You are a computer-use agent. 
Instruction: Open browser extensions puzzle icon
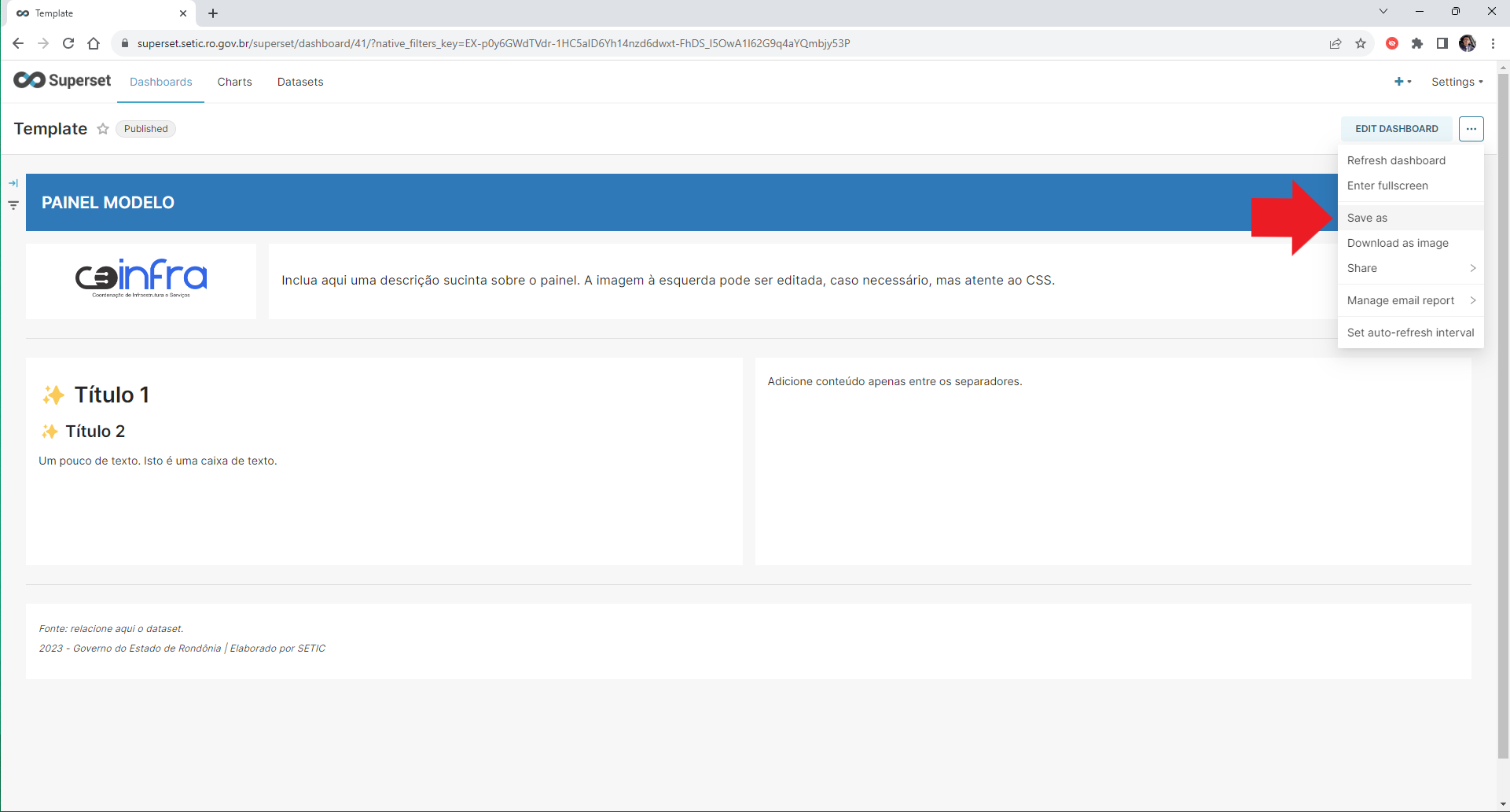1417,43
